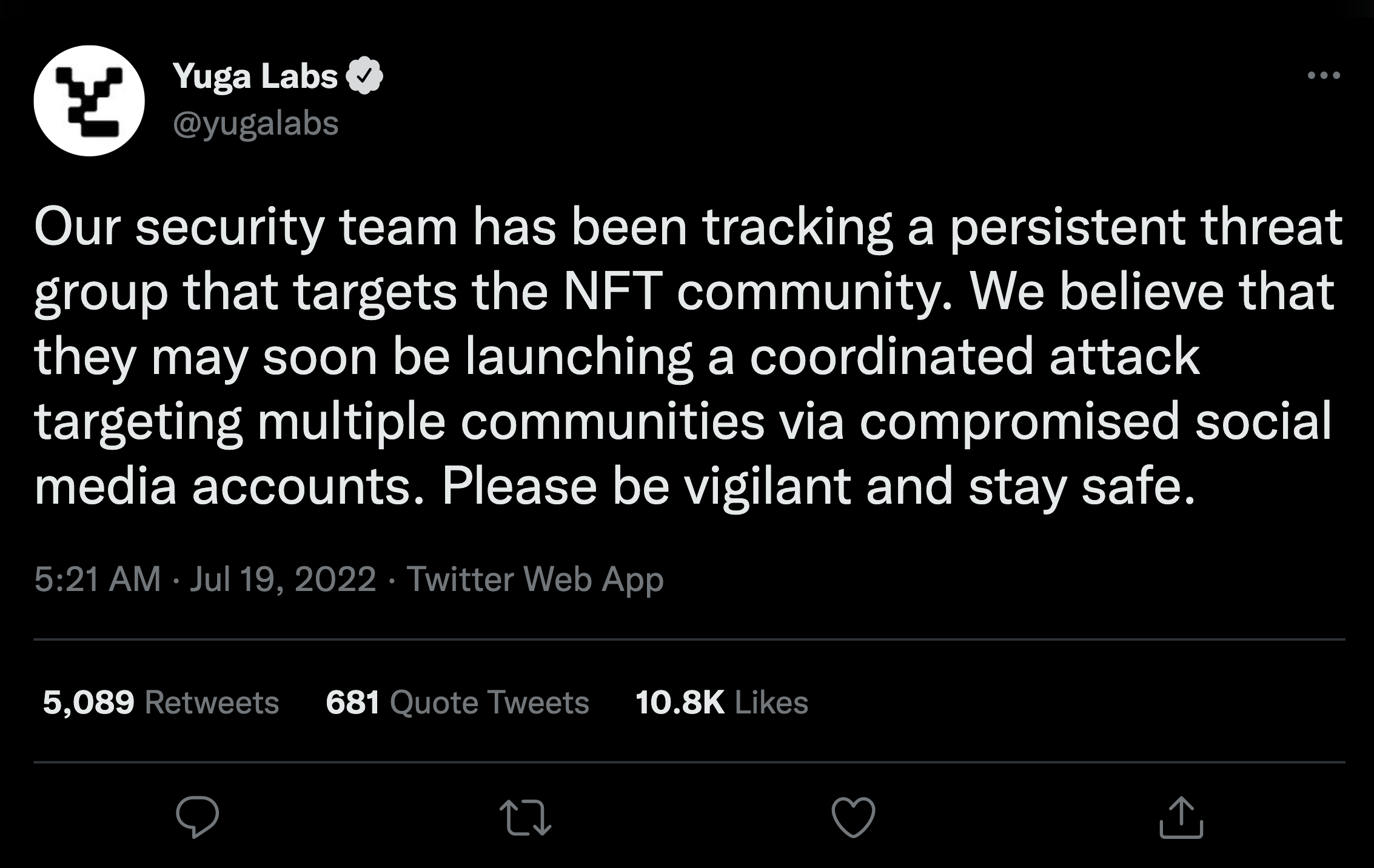View the Retweets list via its label
Screen dimensions: 1374x868
pyautogui.click(x=212, y=703)
